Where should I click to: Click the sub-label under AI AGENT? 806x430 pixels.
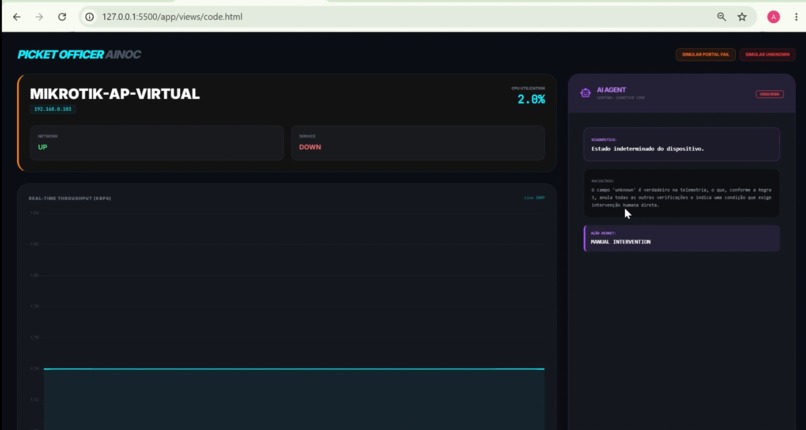coord(620,98)
